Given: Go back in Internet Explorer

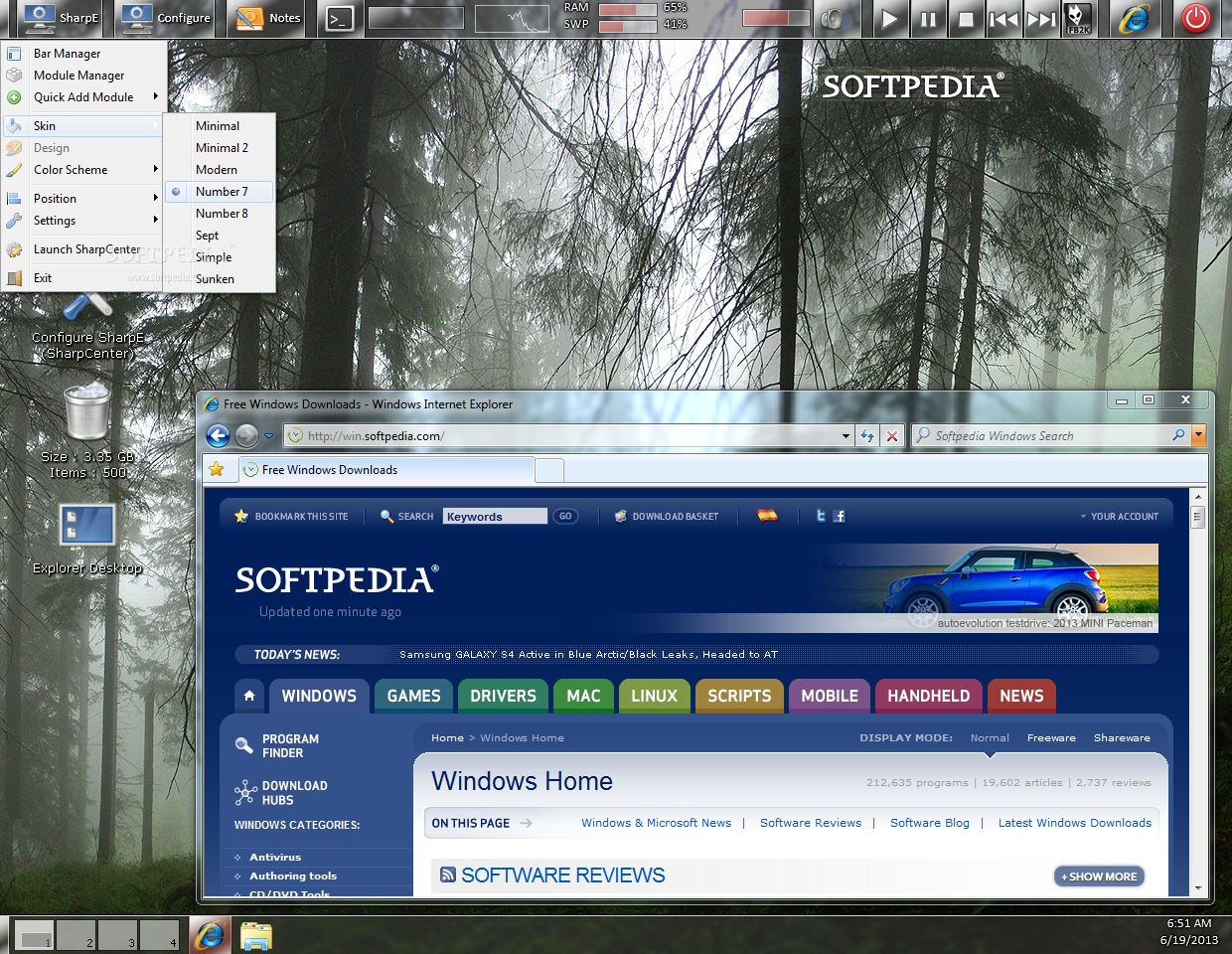Looking at the screenshot, I should click(218, 435).
